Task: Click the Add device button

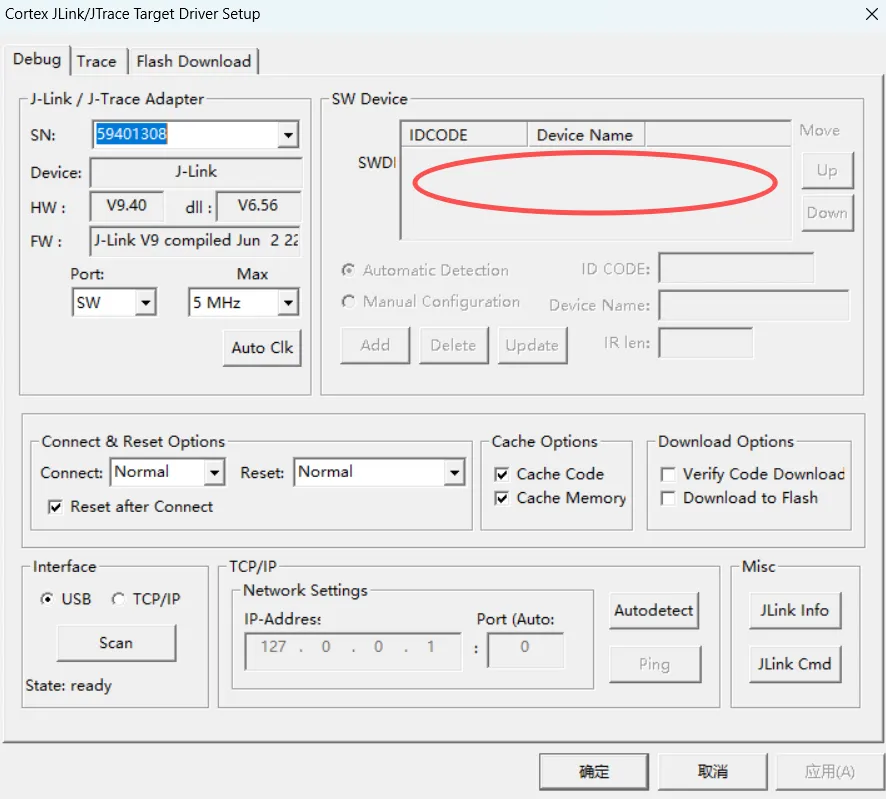Action: point(375,345)
